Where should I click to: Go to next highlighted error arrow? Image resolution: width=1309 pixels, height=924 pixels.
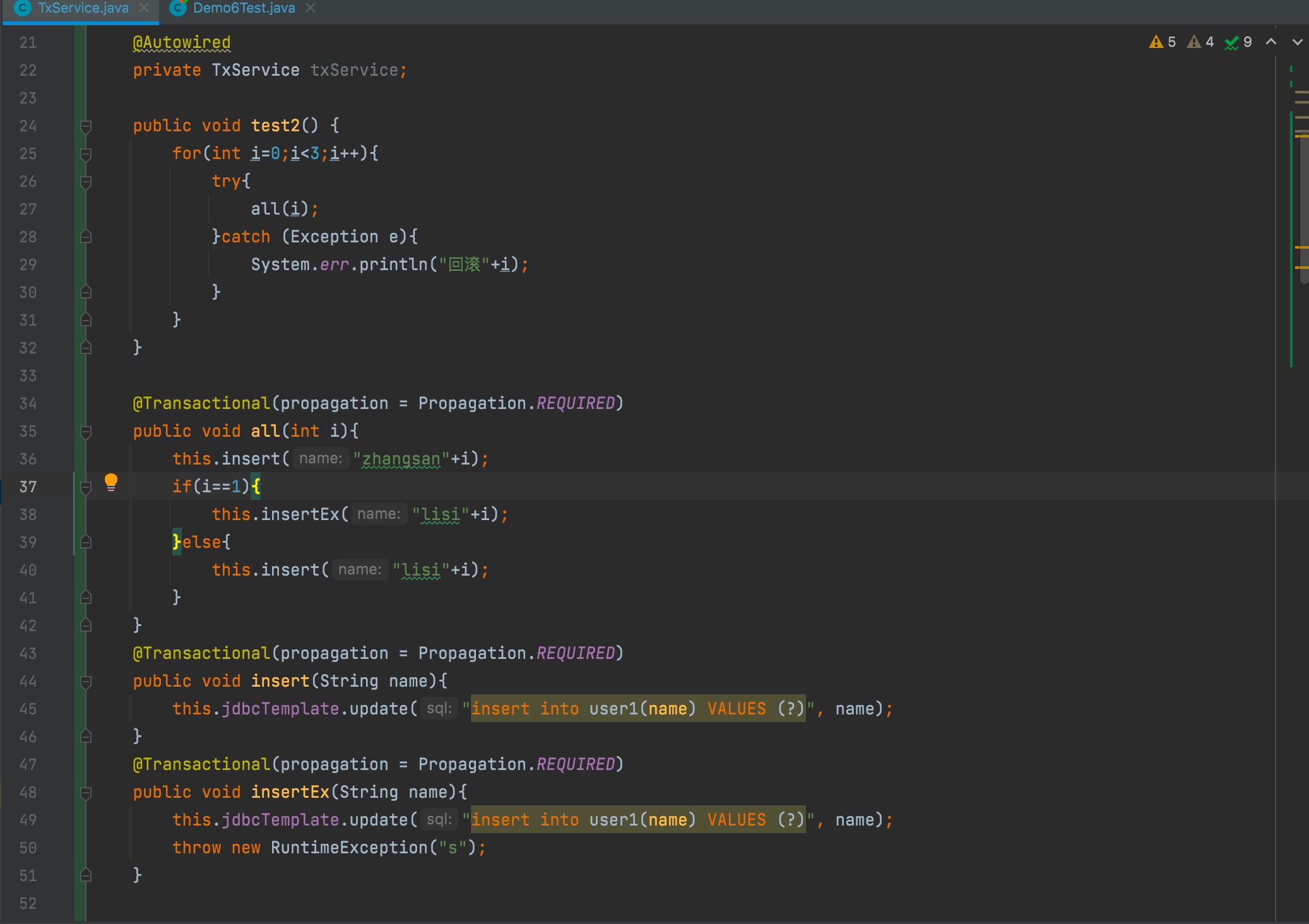coord(1297,42)
